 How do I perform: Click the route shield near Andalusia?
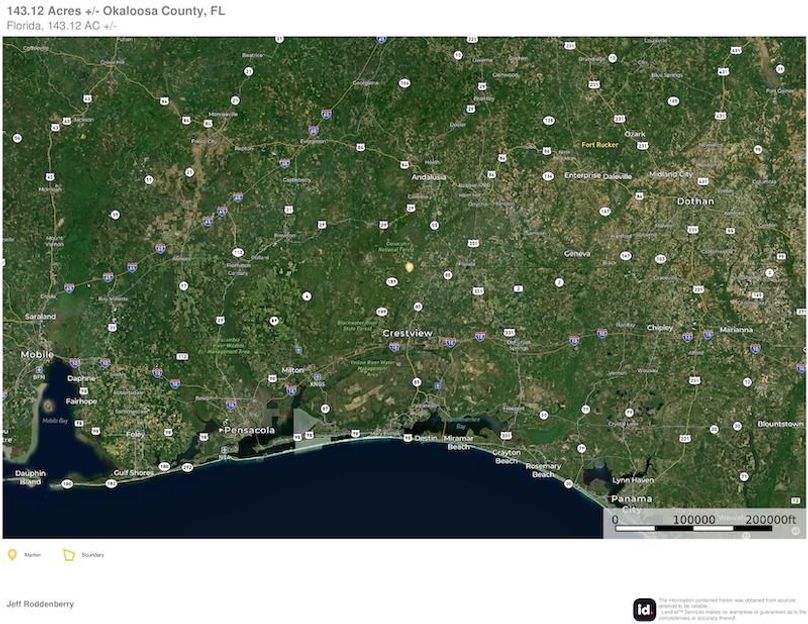tap(404, 164)
